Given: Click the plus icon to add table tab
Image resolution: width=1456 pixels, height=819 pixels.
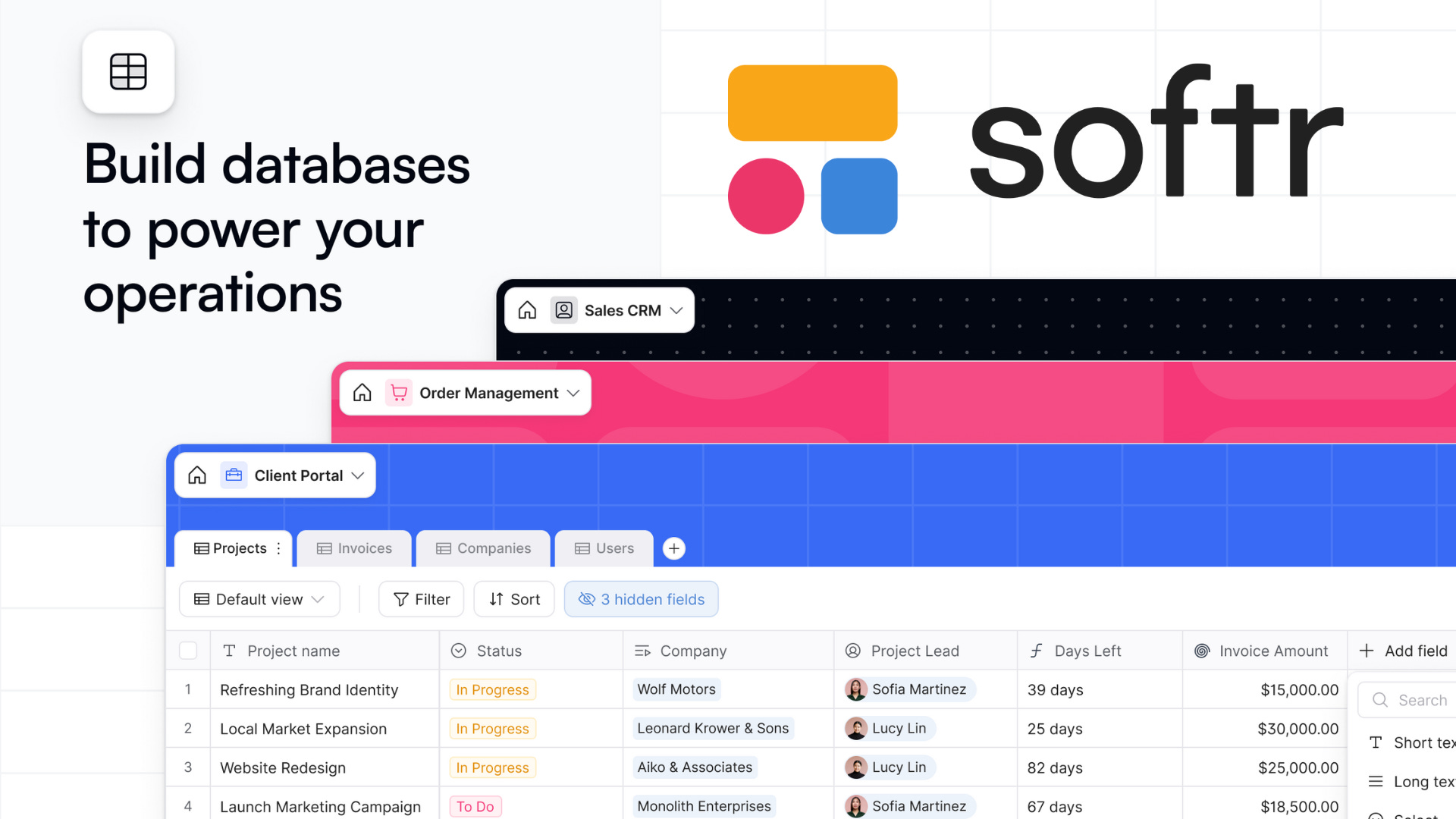Looking at the screenshot, I should tap(673, 548).
